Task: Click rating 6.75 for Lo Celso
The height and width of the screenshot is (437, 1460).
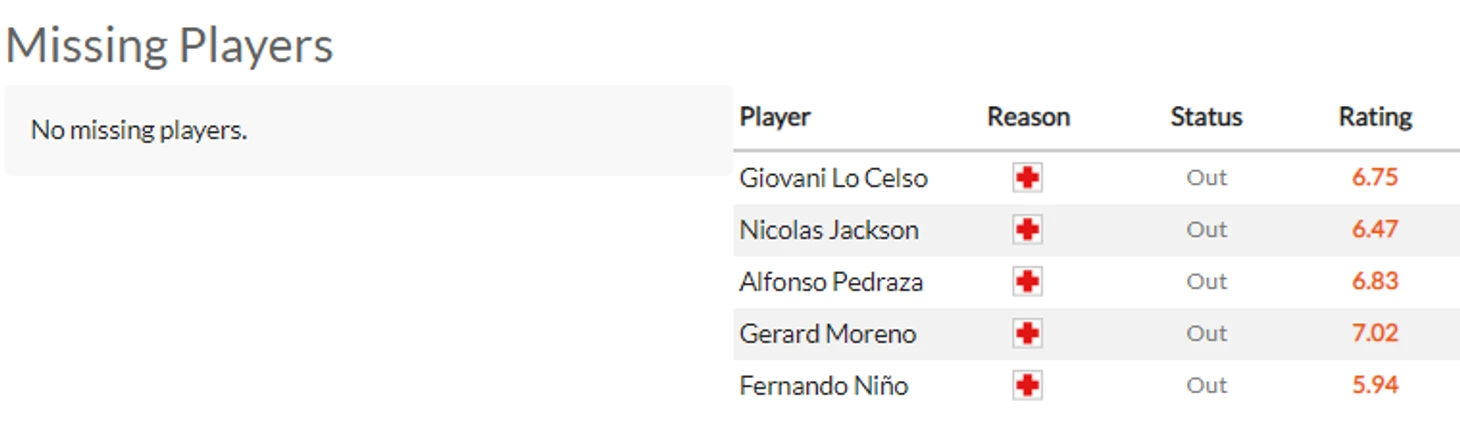Action: pos(1375,177)
